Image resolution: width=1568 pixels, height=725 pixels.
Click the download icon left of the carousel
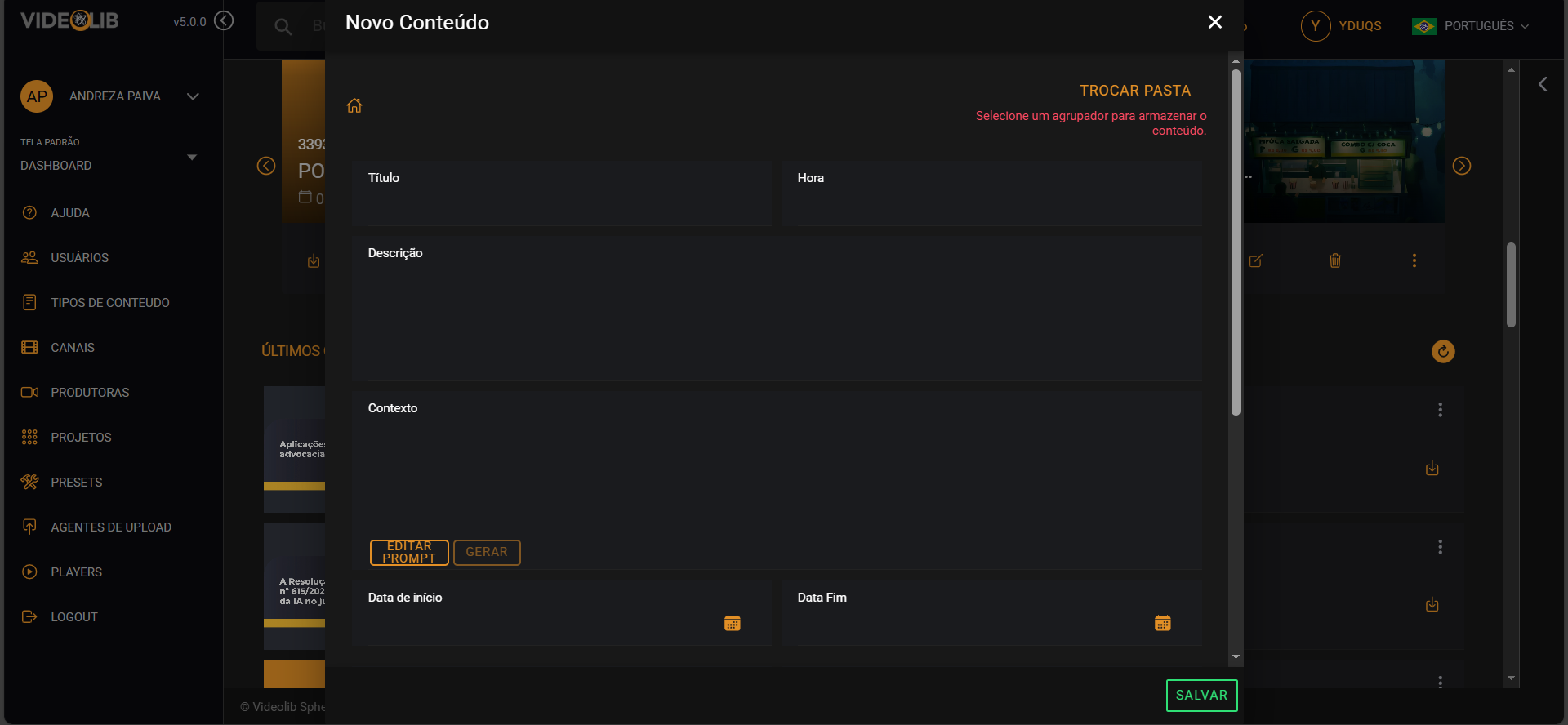click(314, 261)
